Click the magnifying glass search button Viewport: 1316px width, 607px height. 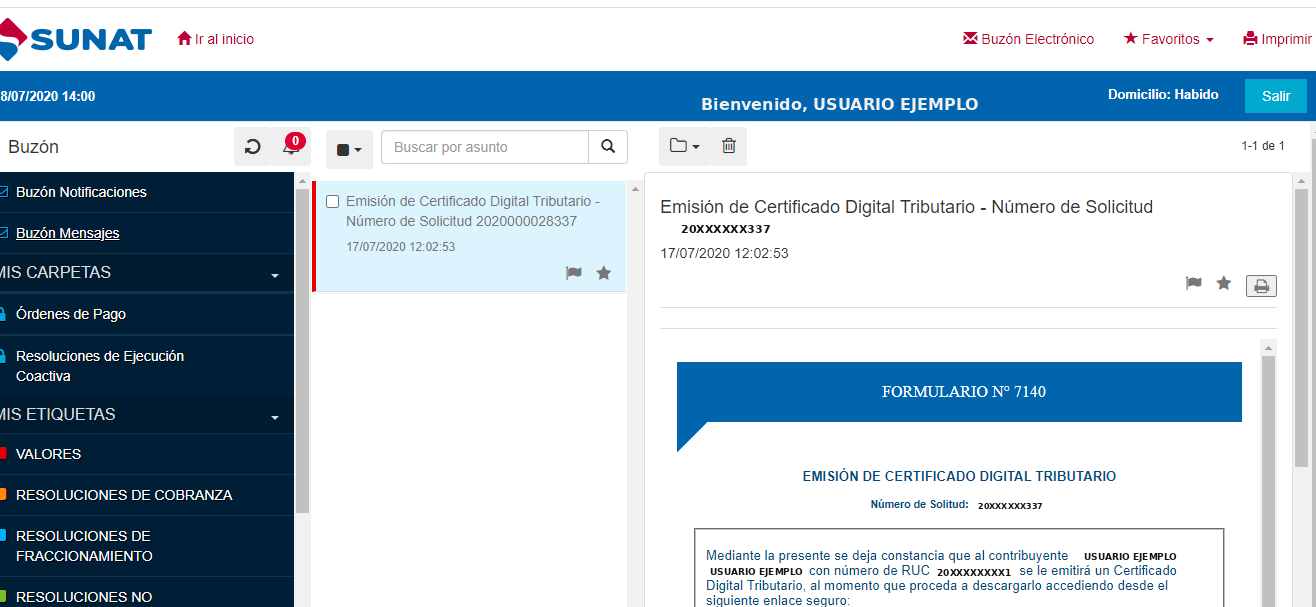[x=608, y=147]
